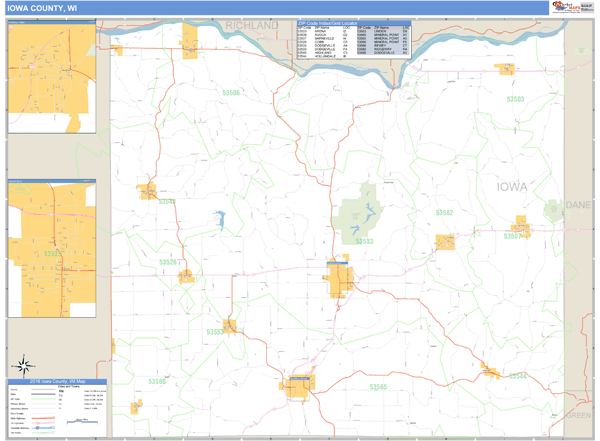Click the '2016 Iowa County, WI Map' legend title
Screen dimensions: 600x441
coord(57,382)
